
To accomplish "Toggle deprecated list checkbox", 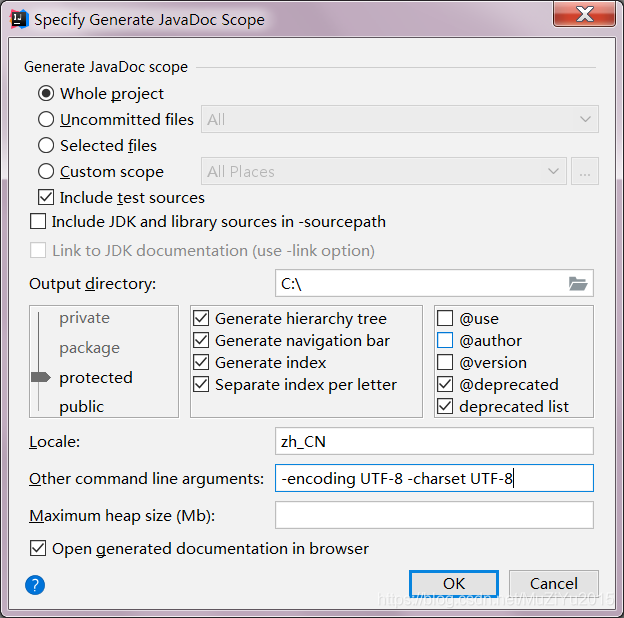I will (x=445, y=406).
